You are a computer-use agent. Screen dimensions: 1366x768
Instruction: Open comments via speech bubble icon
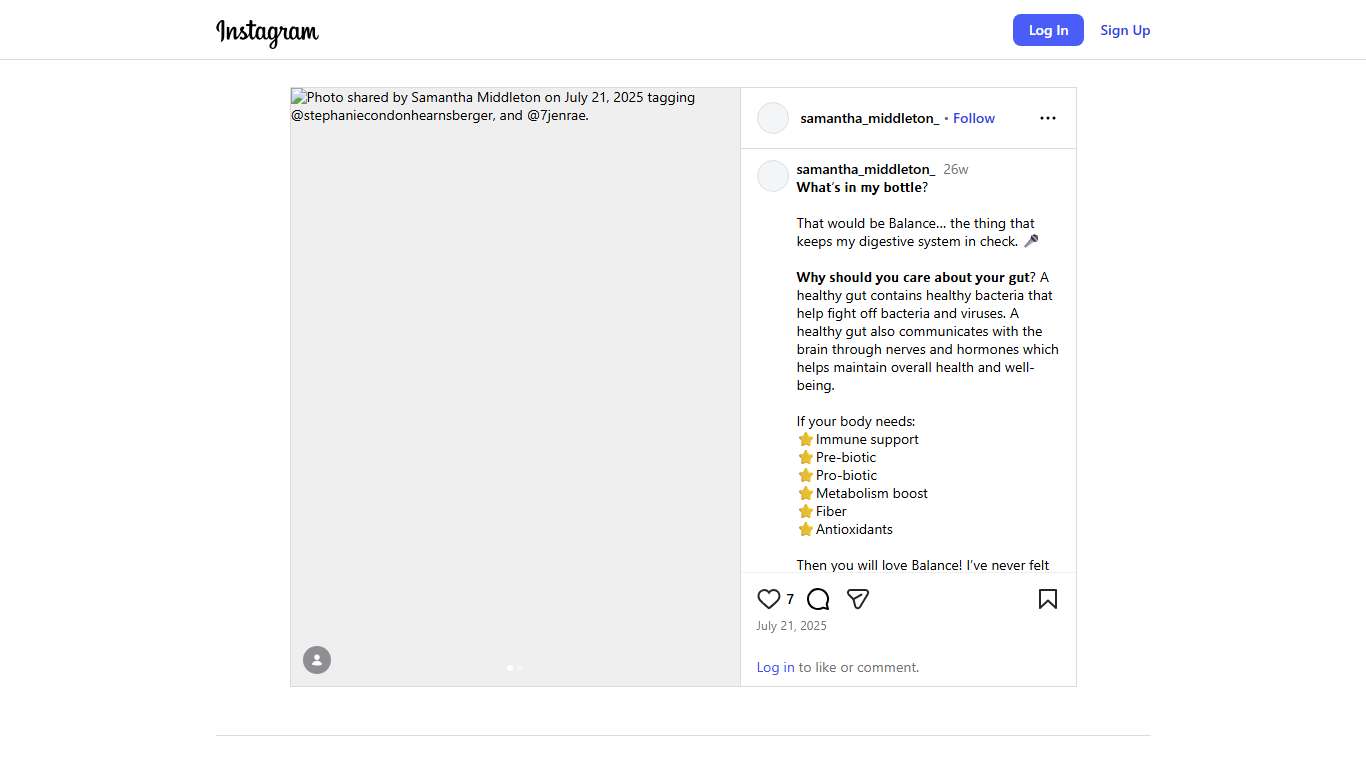click(x=818, y=599)
